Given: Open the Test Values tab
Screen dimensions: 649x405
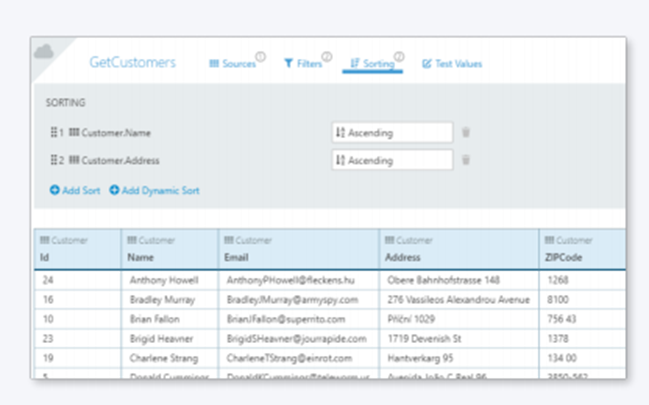Looking at the screenshot, I should [x=452, y=63].
